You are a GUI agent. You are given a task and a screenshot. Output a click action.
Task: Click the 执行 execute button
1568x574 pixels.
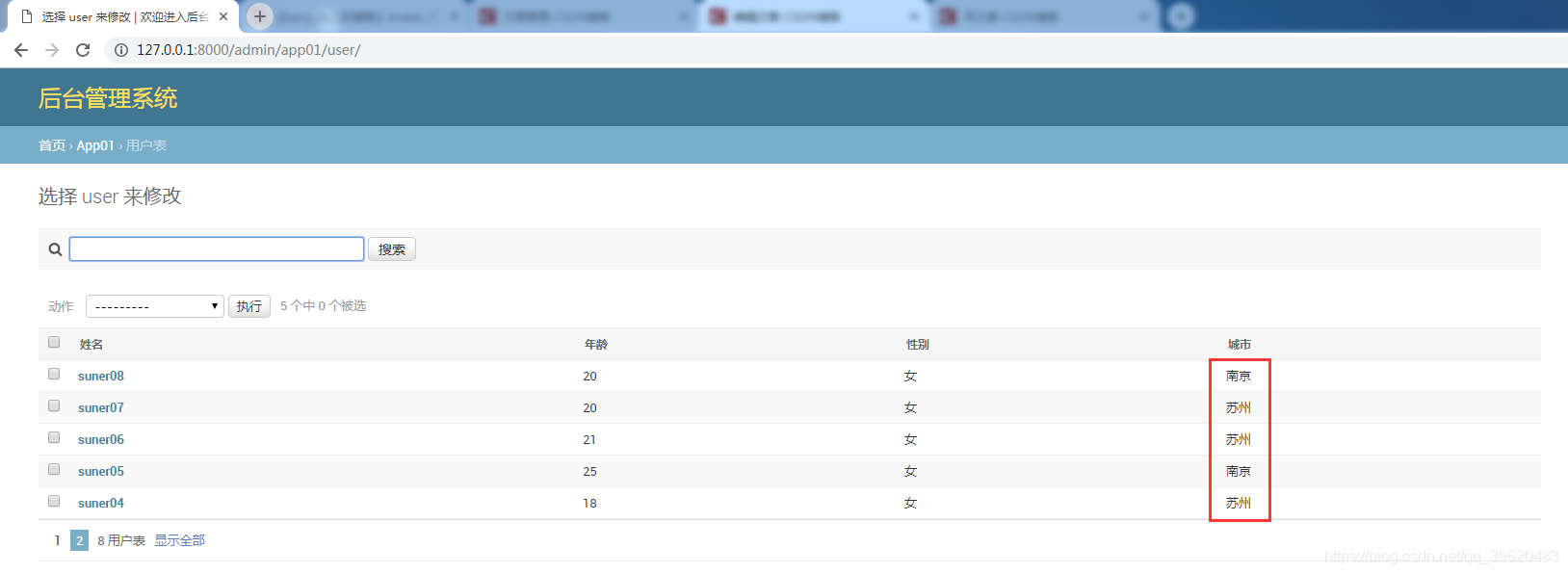click(249, 306)
